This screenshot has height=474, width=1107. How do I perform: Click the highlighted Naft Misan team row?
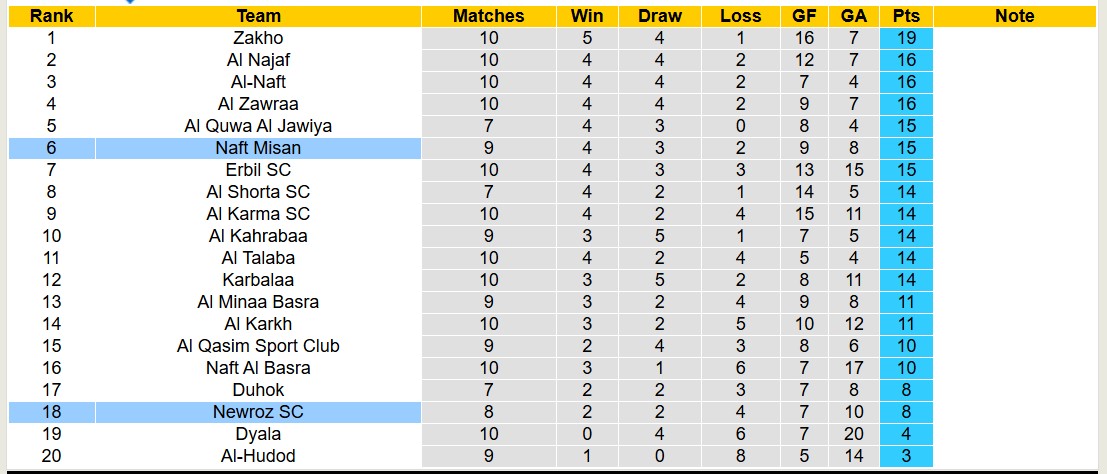tap(258, 148)
